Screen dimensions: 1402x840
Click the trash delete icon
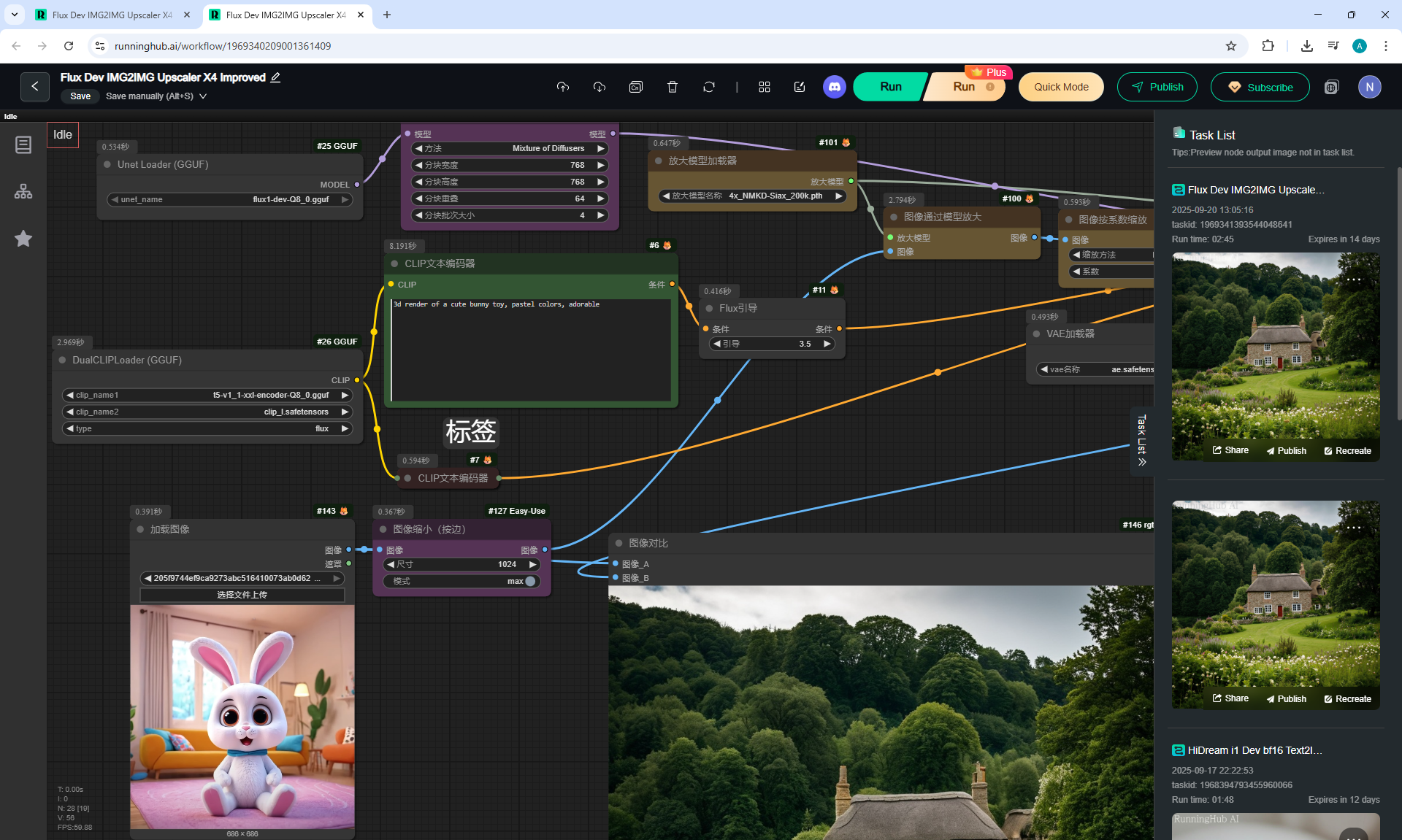pyautogui.click(x=672, y=87)
